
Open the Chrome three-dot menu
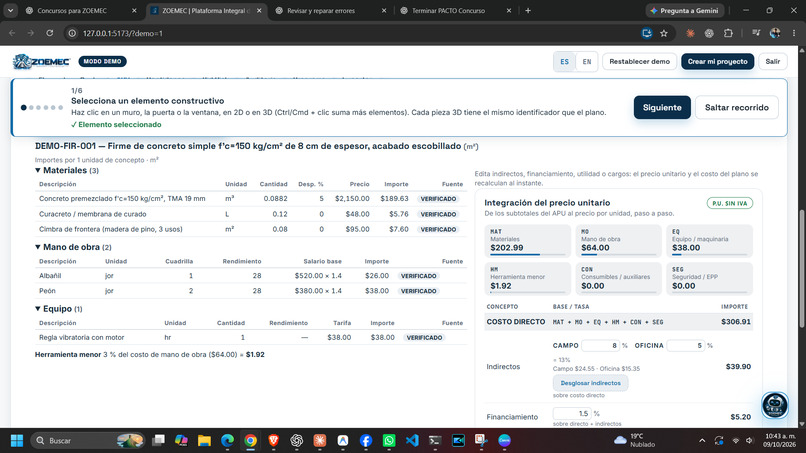[794, 33]
